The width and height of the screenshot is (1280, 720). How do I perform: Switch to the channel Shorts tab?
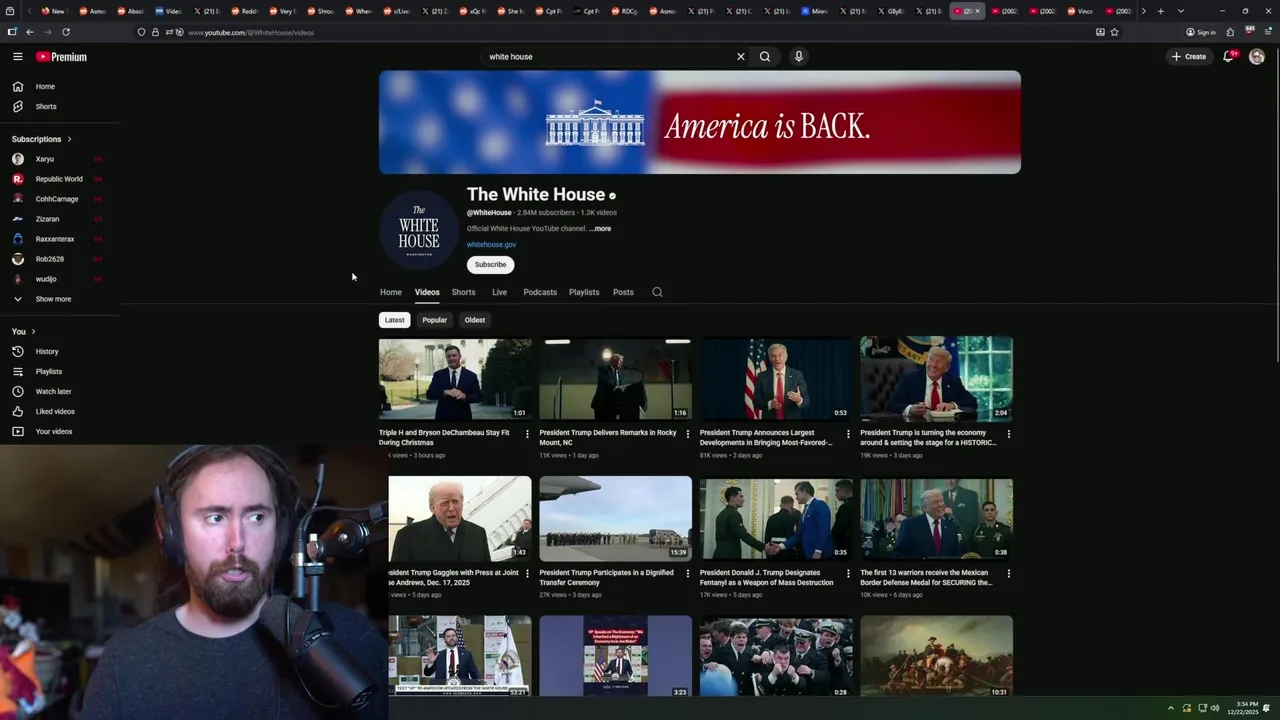(x=463, y=292)
